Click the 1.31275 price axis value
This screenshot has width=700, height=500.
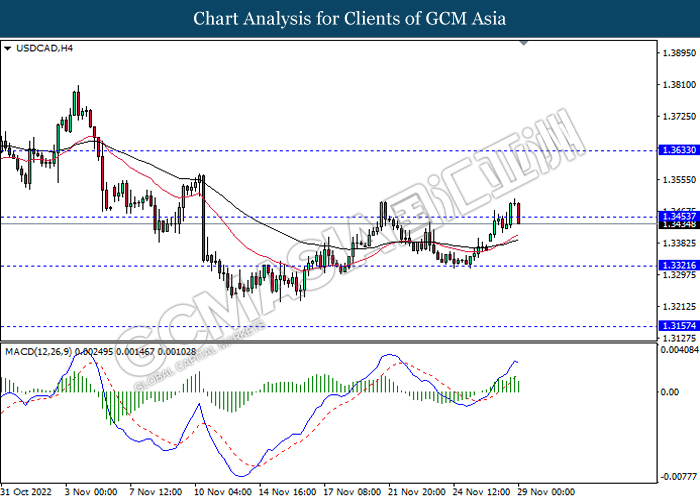tap(679, 338)
